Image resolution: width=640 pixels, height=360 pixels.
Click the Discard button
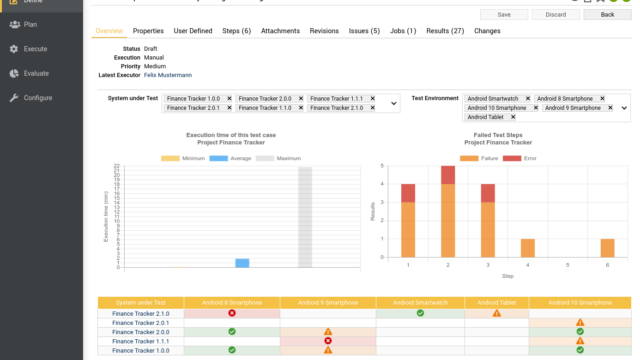pyautogui.click(x=556, y=15)
